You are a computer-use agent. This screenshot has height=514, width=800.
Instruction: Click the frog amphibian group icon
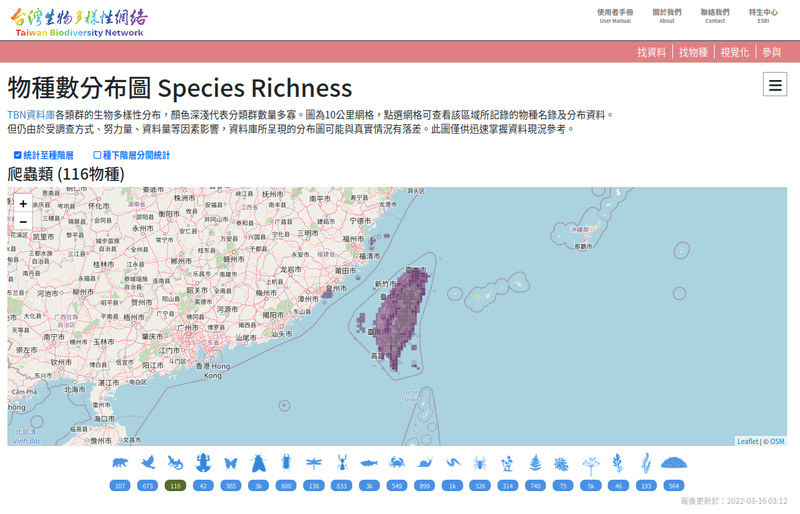tap(203, 464)
